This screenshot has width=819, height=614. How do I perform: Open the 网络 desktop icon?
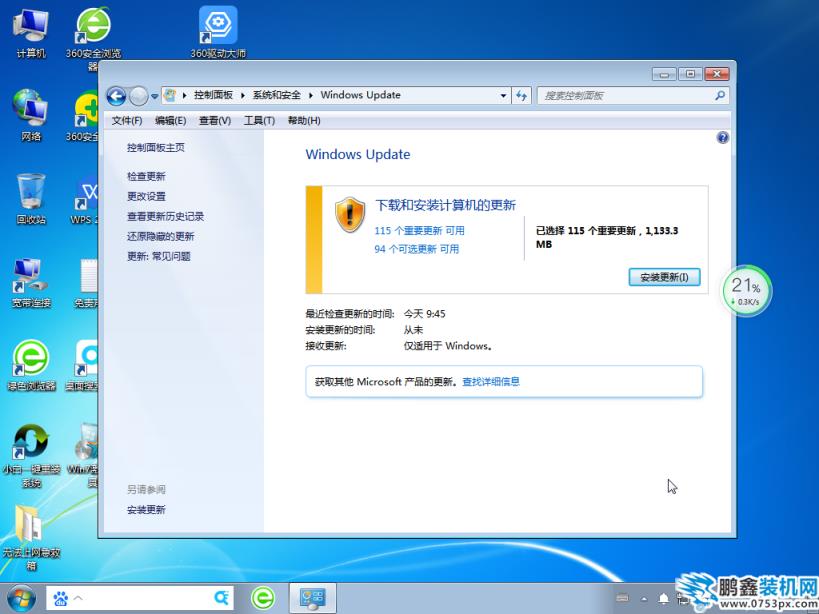coord(31,115)
